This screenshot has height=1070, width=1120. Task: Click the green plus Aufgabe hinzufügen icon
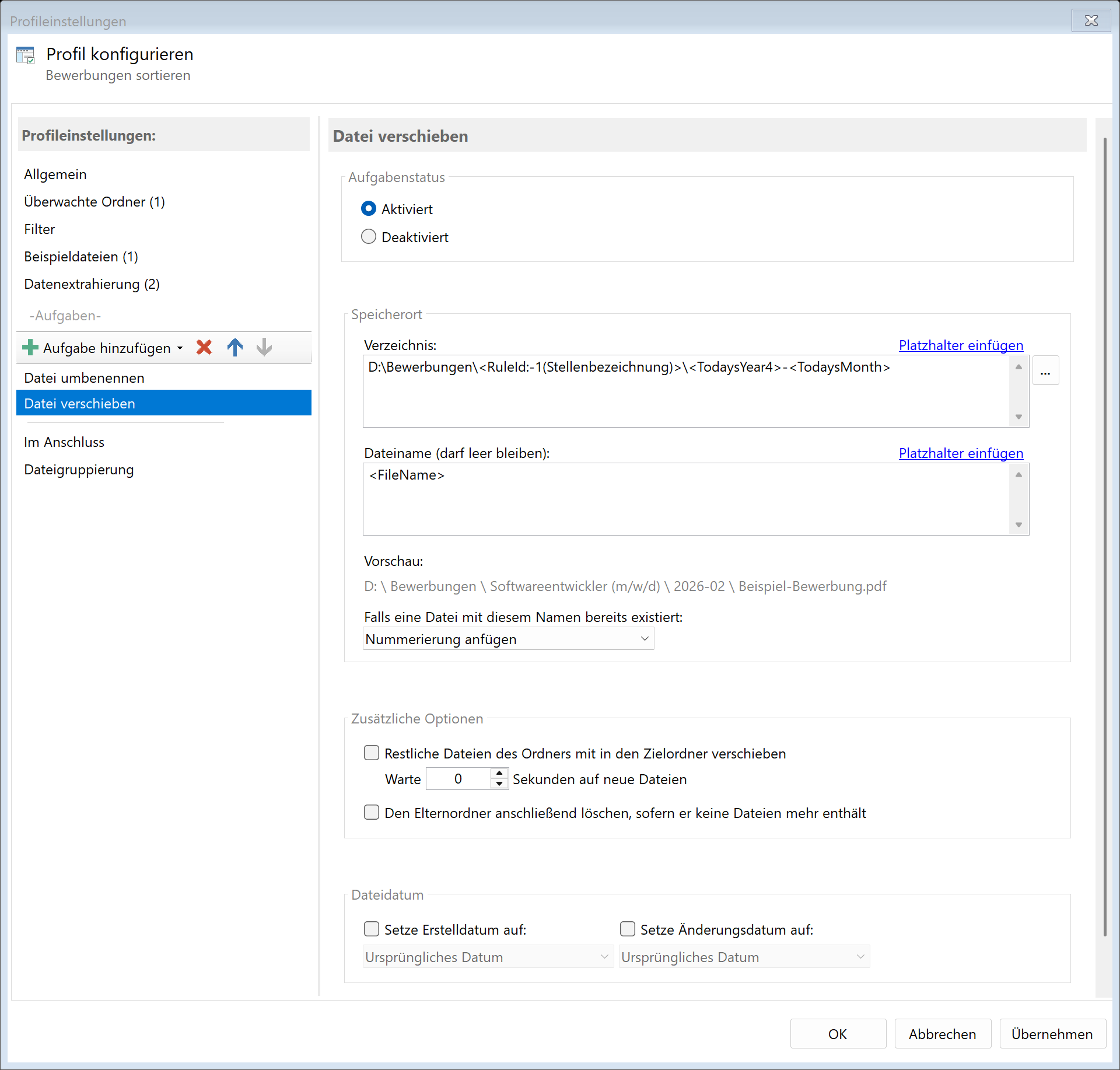(30, 348)
